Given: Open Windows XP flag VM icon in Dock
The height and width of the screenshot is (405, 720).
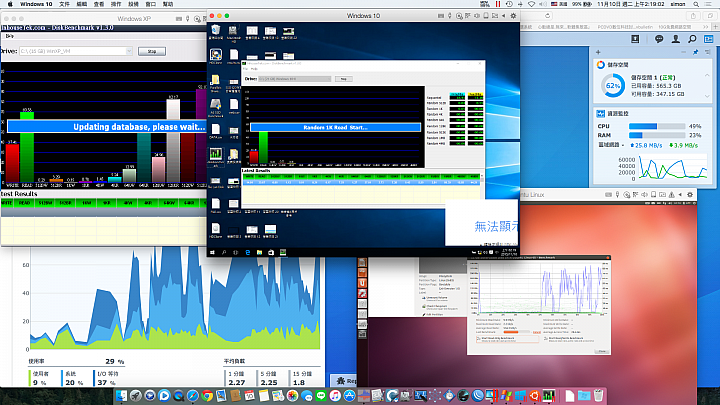Looking at the screenshot, I should coord(506,395).
